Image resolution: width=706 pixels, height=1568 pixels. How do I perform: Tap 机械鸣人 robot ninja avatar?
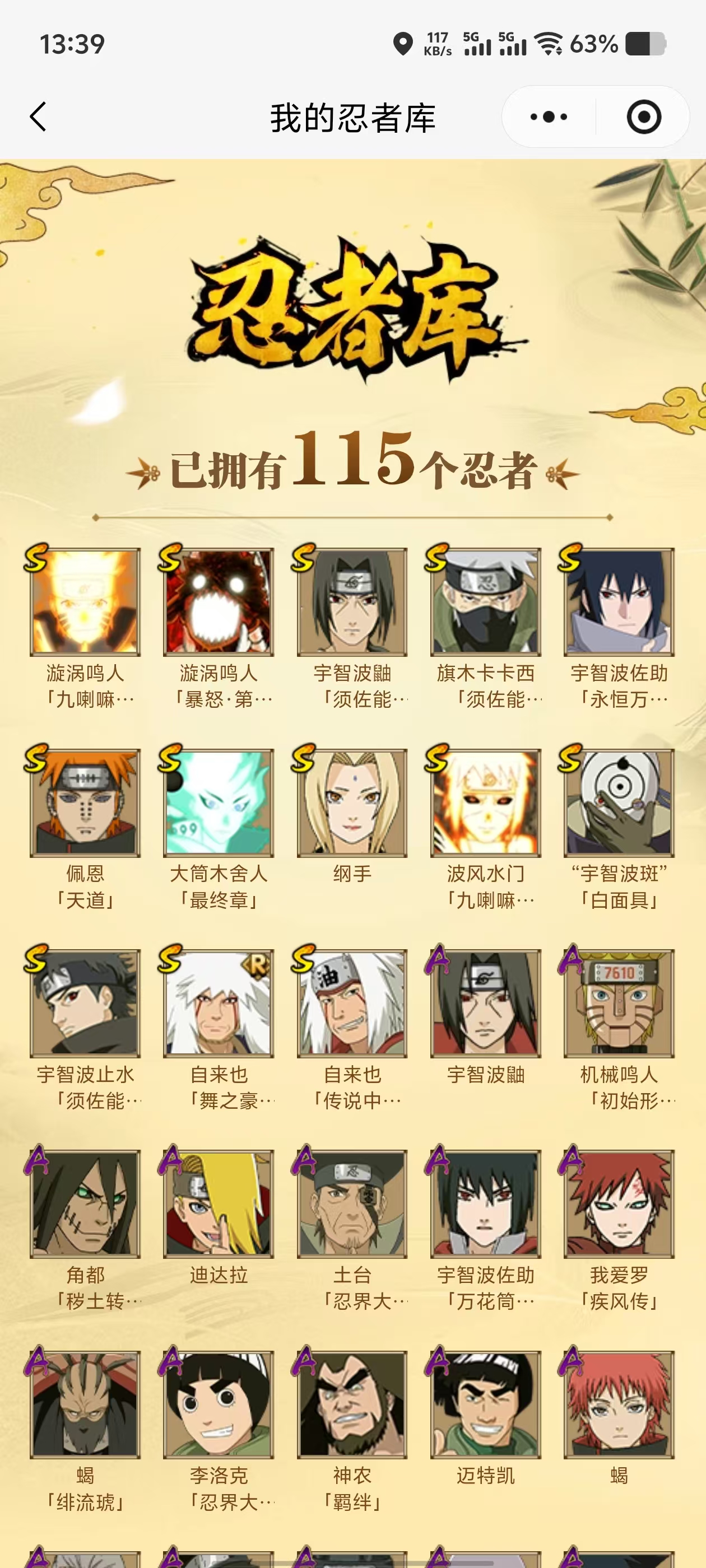pyautogui.click(x=619, y=1003)
